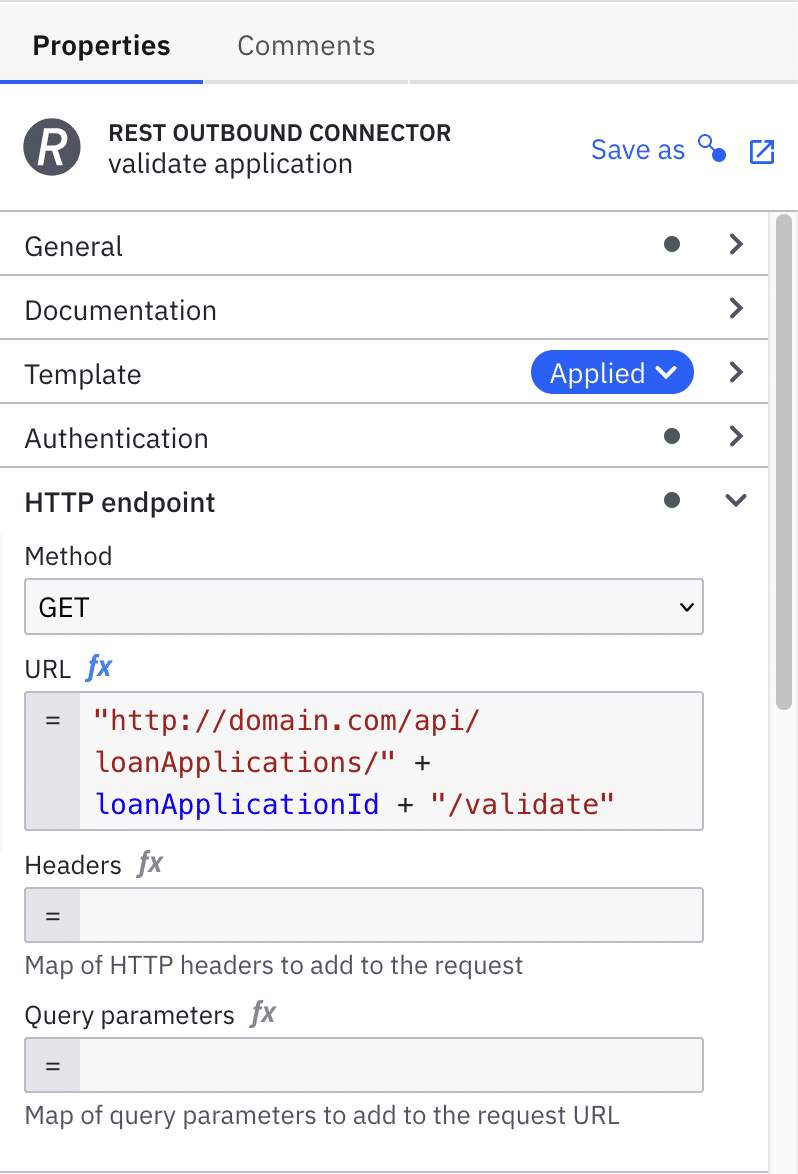The width and height of the screenshot is (798, 1174).
Task: Click the Authentication section data indicator dot
Action: click(672, 436)
